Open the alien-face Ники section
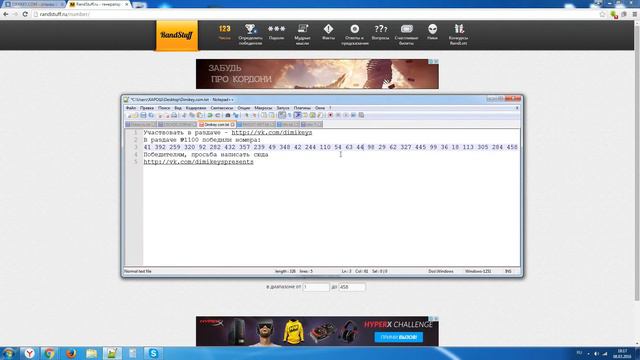 [433, 33]
